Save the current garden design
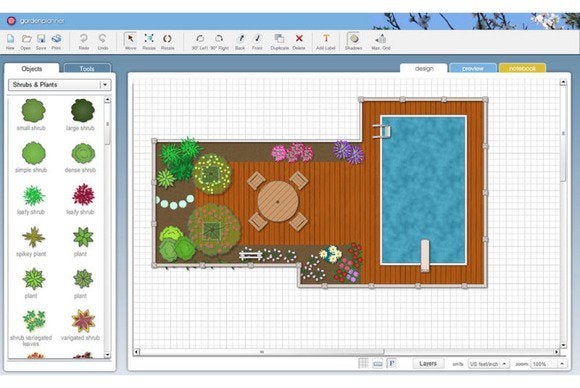The width and height of the screenshot is (580, 388). pos(41,41)
